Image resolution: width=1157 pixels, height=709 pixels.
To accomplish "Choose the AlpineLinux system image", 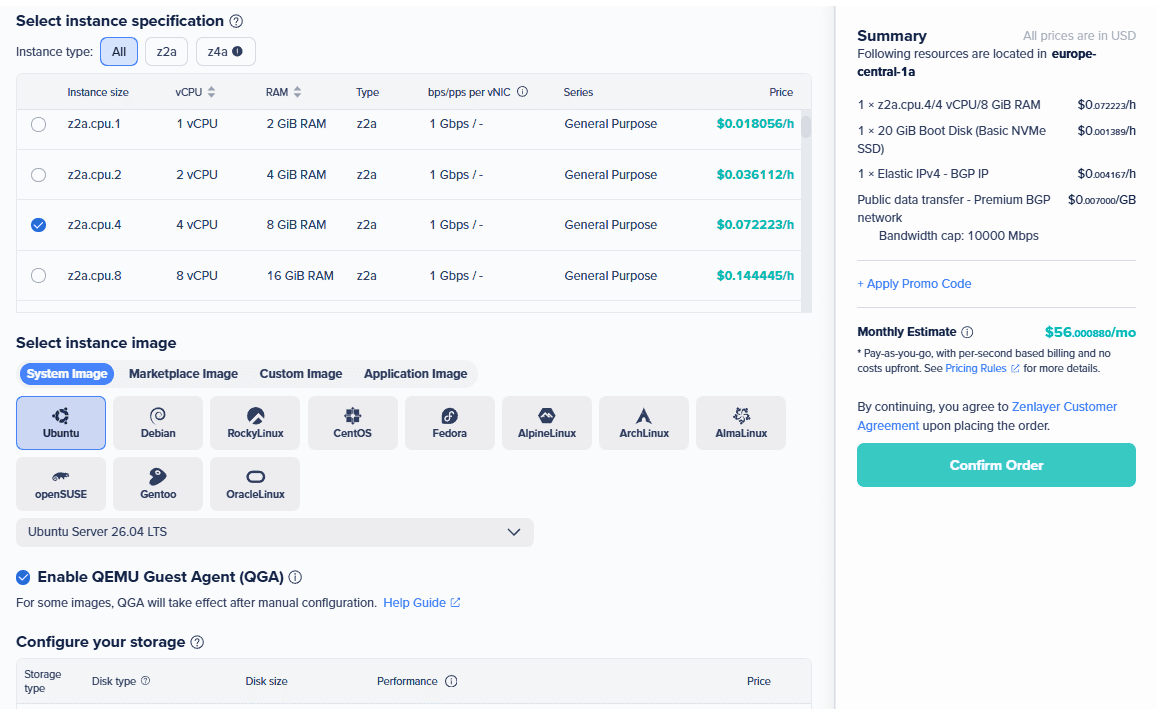I will click(x=547, y=423).
